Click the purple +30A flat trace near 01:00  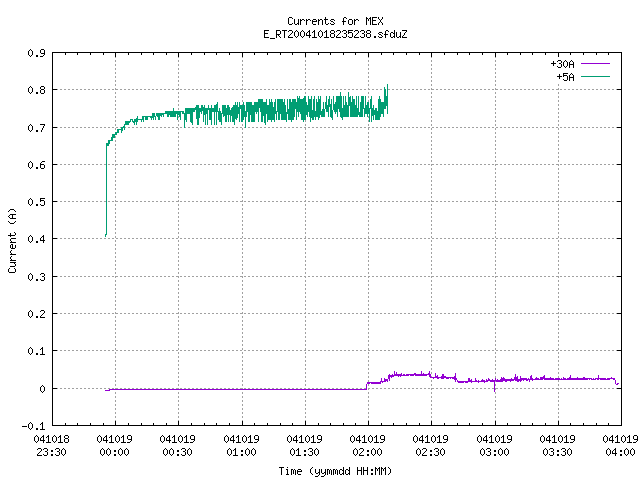click(242, 389)
